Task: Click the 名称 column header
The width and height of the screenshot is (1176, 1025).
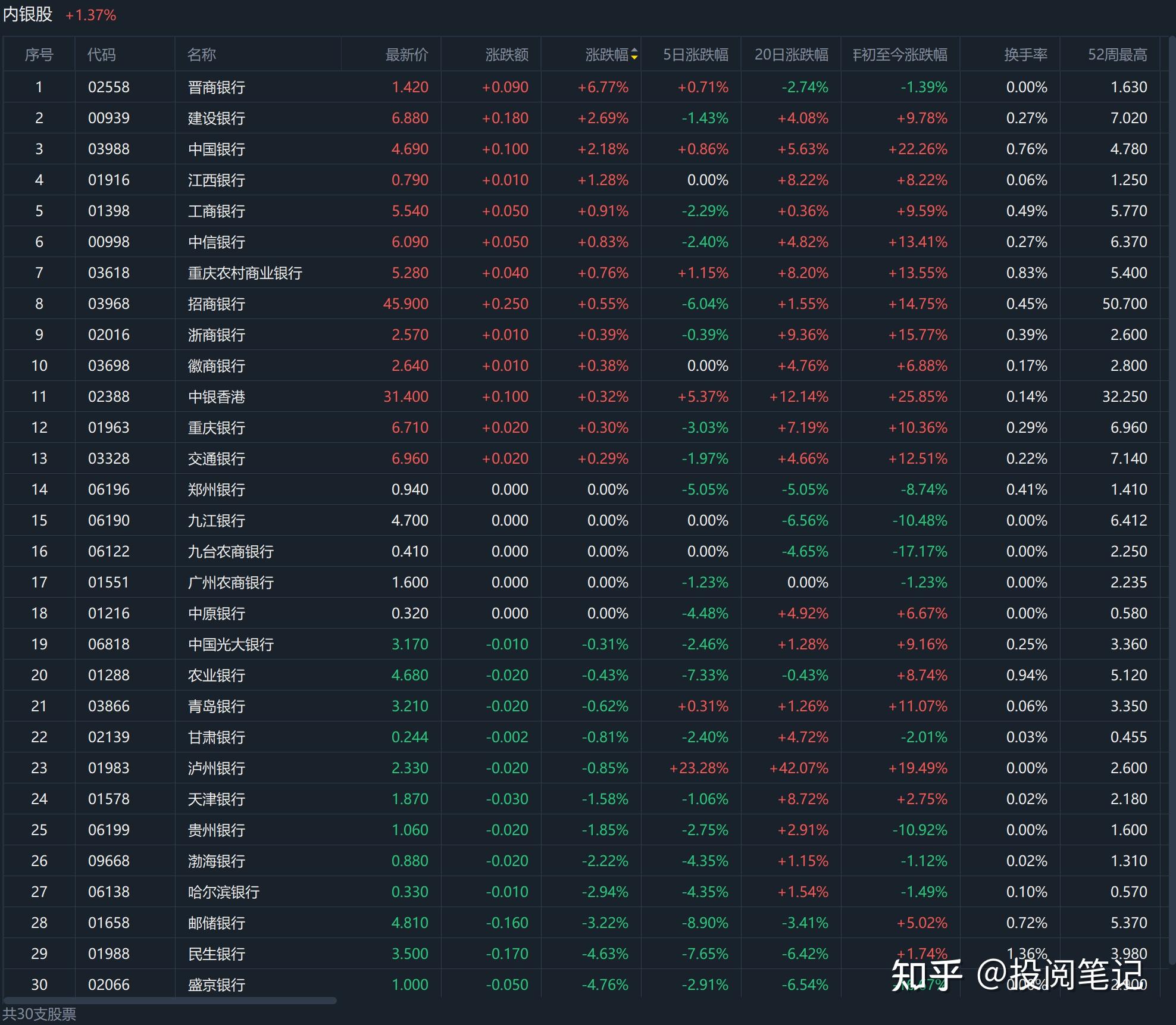Action: (201, 55)
